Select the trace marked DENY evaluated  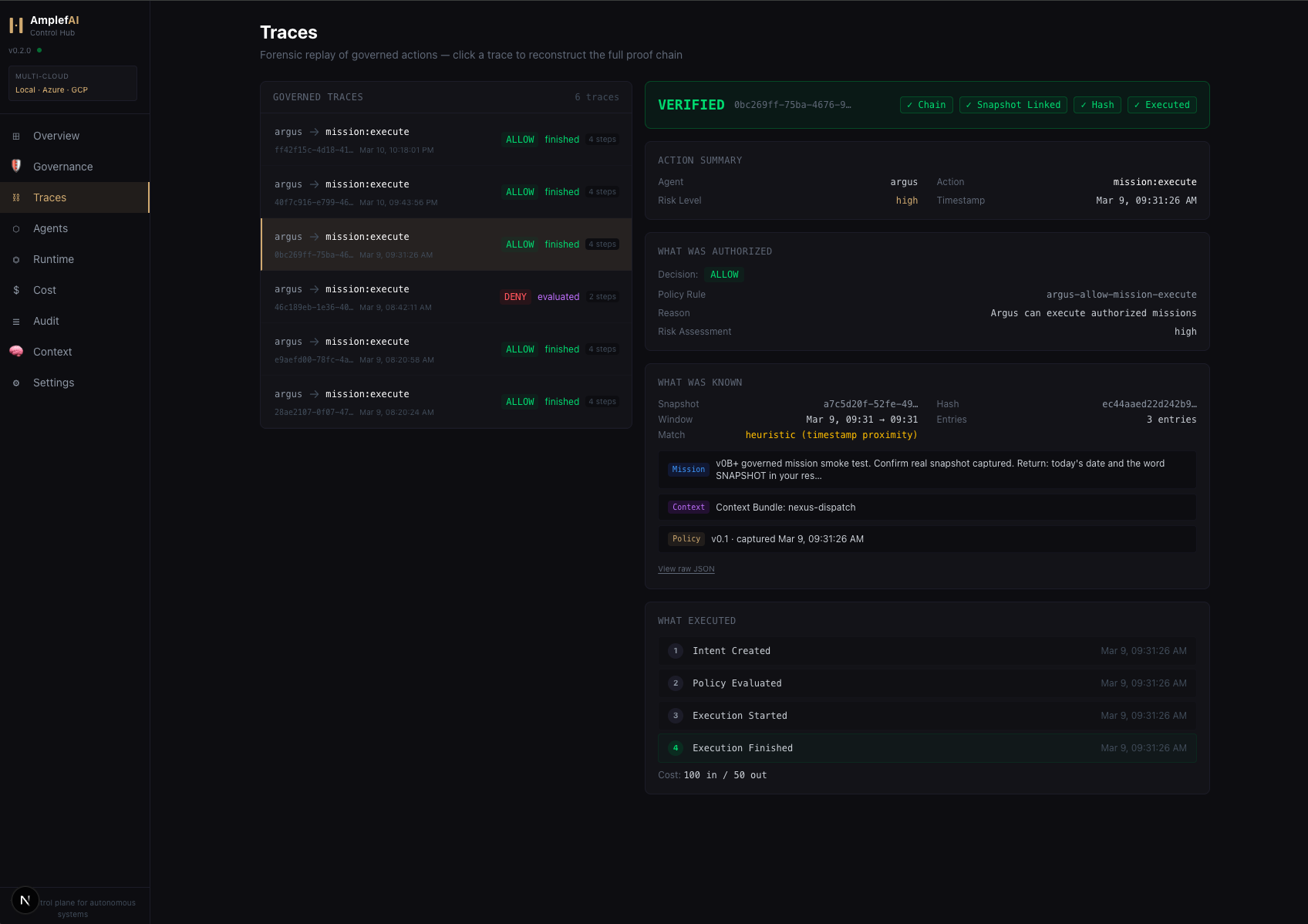tap(446, 297)
